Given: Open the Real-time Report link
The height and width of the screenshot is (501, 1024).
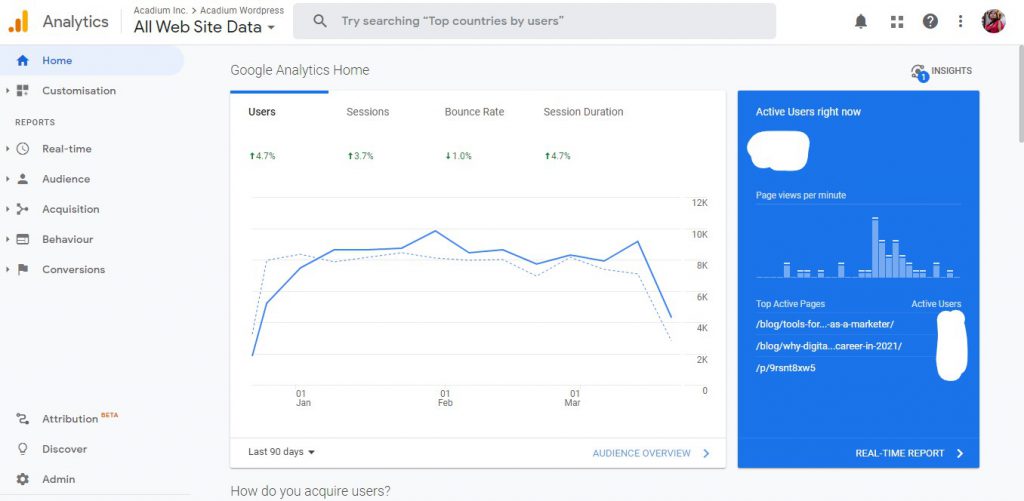Looking at the screenshot, I should [x=900, y=453].
